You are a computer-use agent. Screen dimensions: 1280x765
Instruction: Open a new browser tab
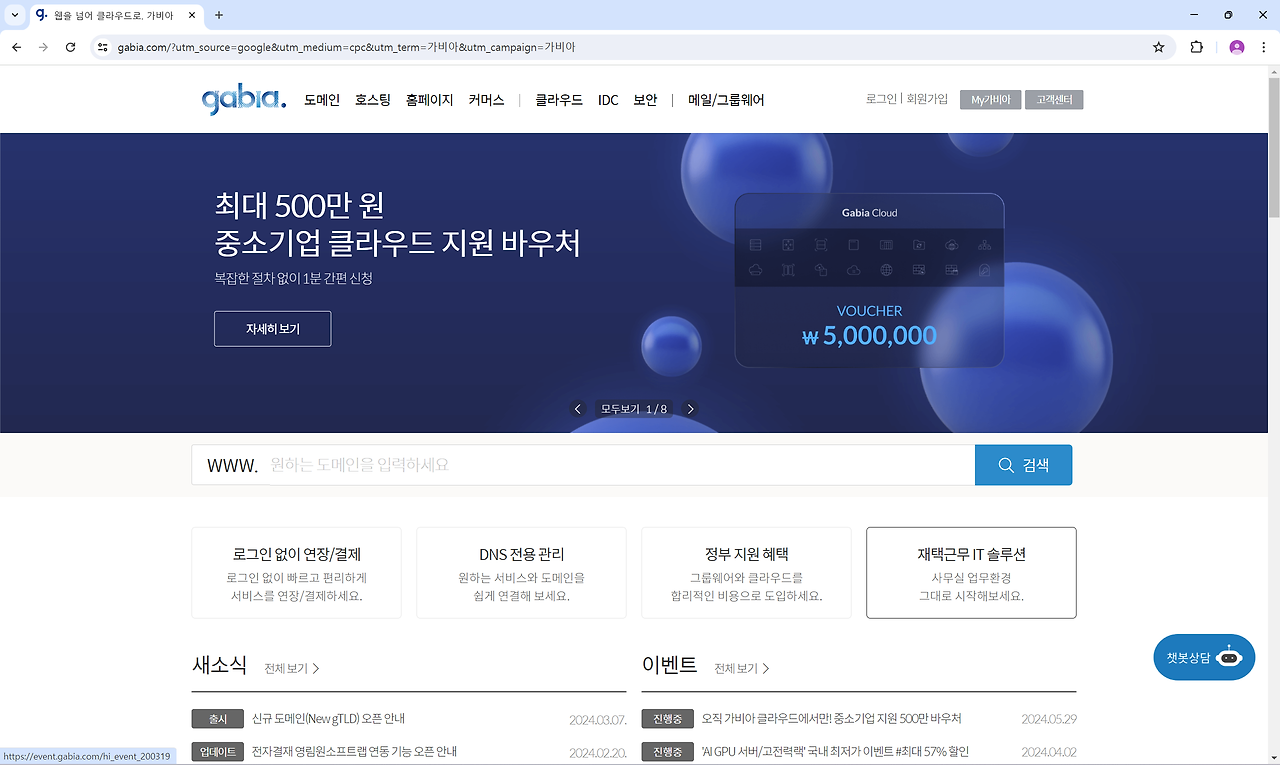219,15
